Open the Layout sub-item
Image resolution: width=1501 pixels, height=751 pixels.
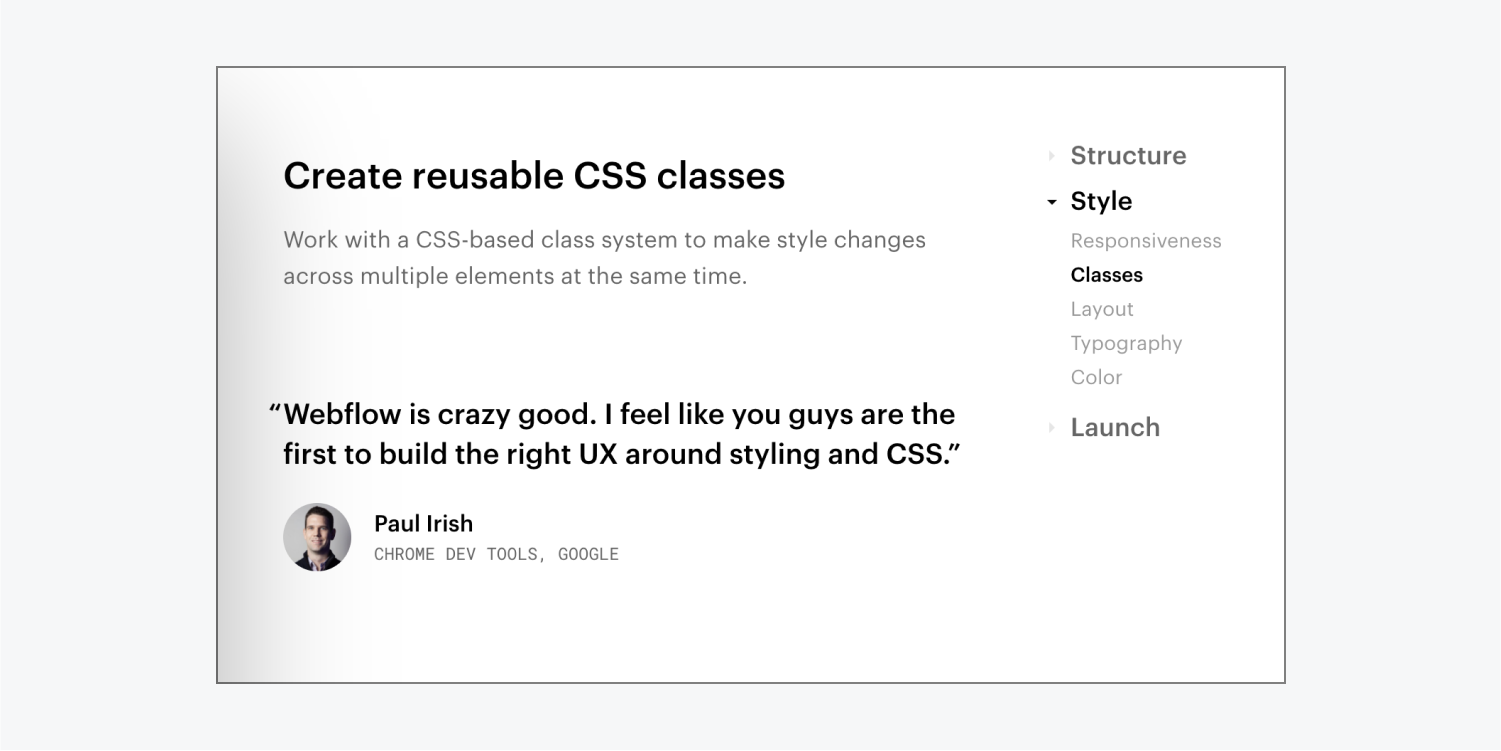click(1102, 309)
